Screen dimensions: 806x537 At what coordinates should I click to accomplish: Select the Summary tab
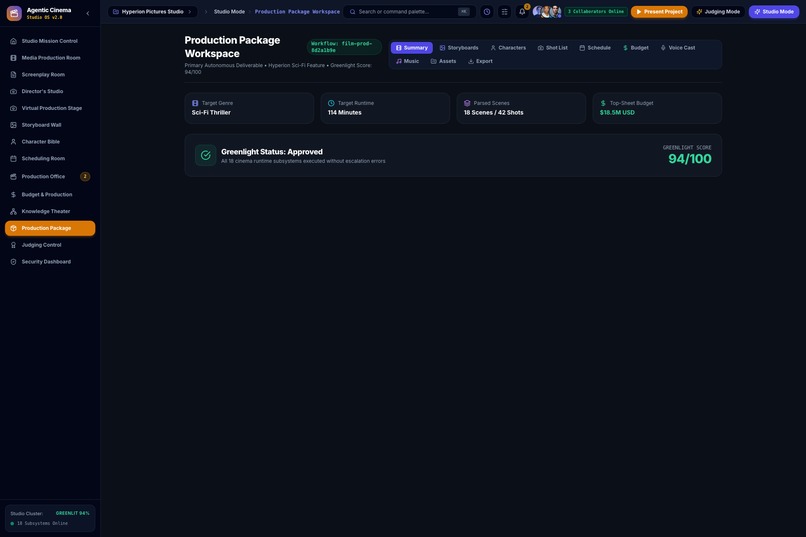coord(412,48)
